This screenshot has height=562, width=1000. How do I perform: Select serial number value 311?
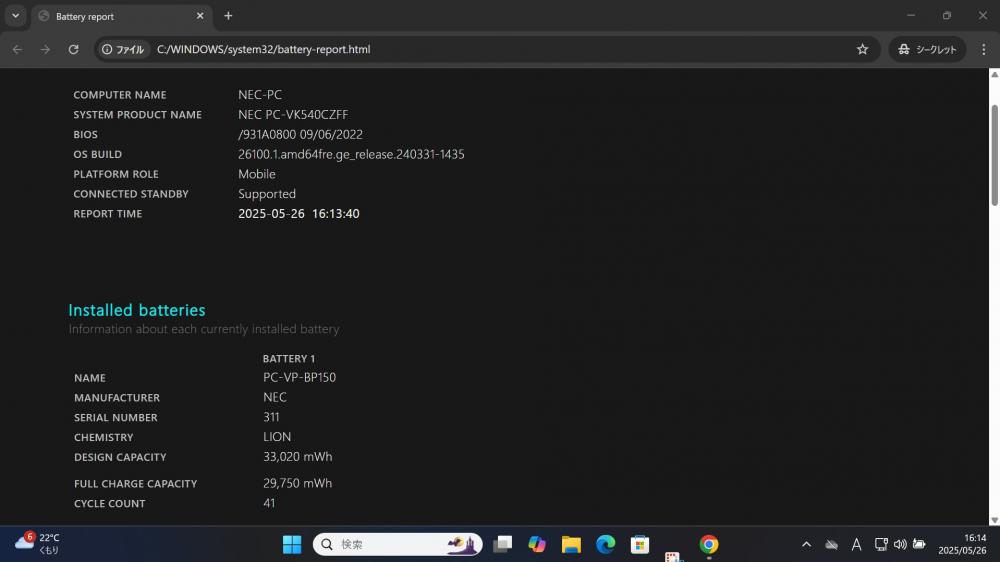(x=271, y=417)
